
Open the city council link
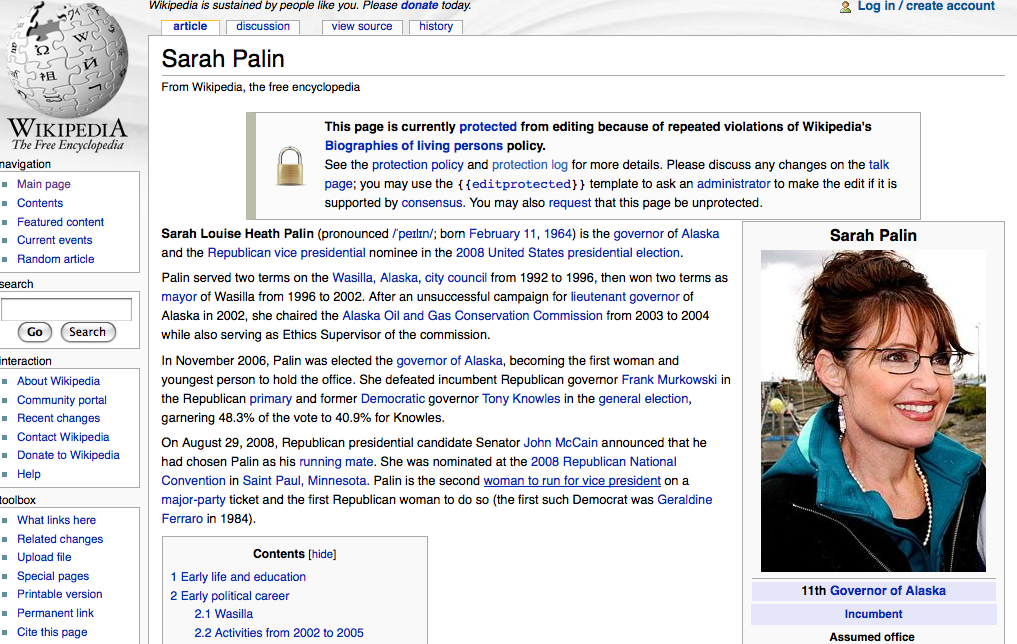pyautogui.click(x=455, y=278)
